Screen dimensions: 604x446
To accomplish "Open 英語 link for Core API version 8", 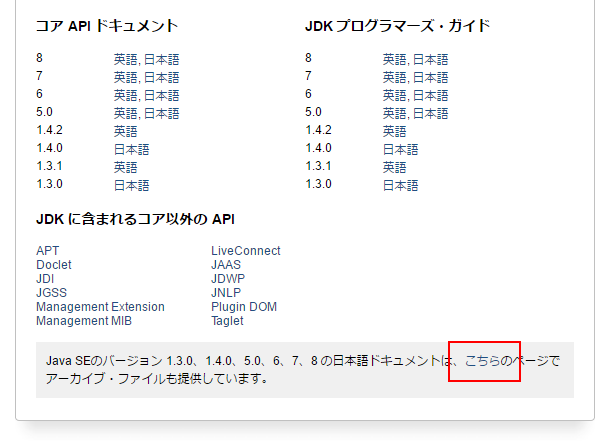I will [125, 59].
